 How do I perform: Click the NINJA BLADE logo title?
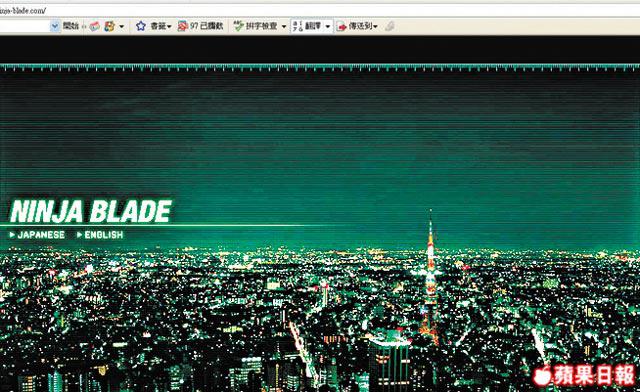click(x=91, y=211)
